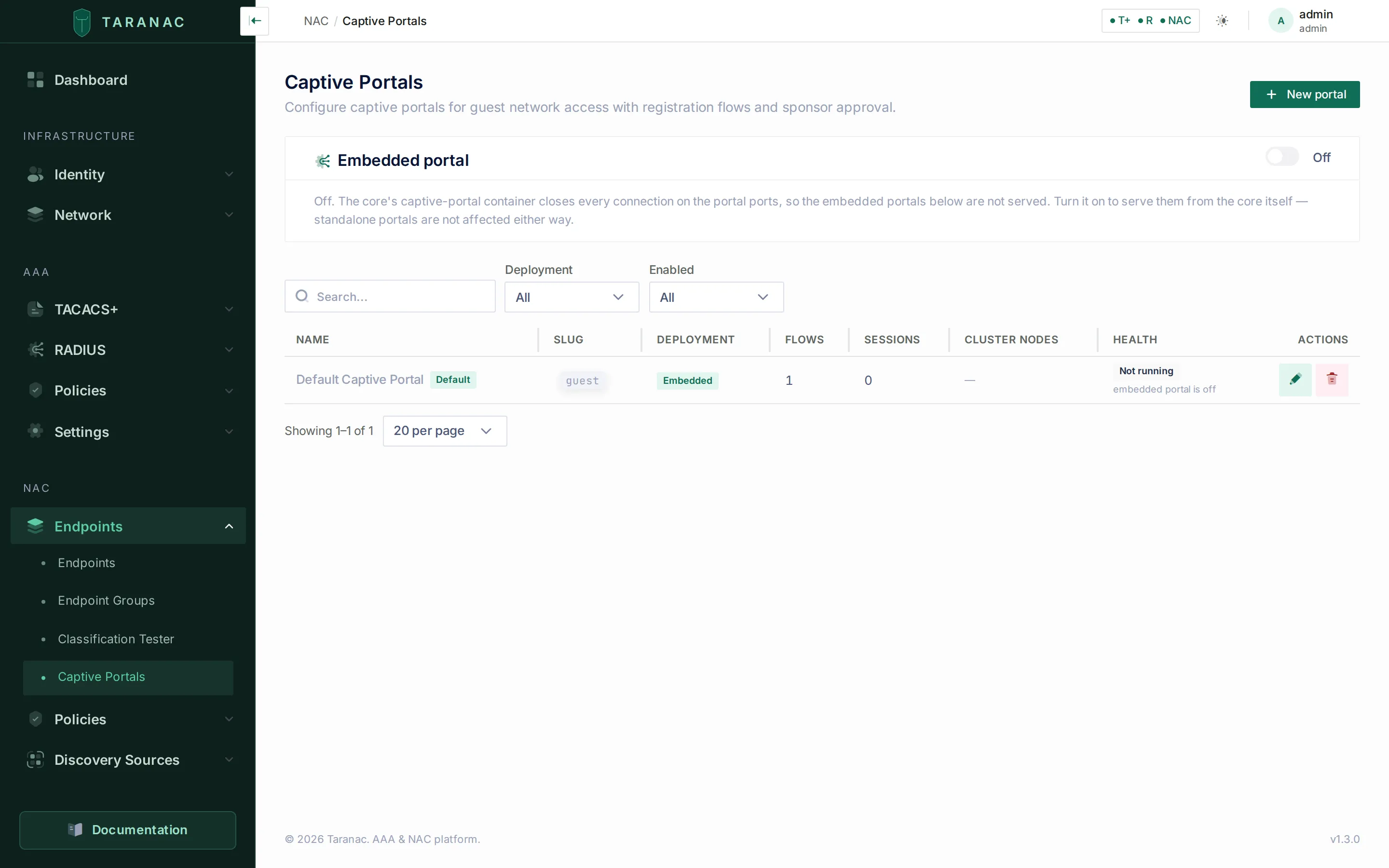The width and height of the screenshot is (1389, 868).
Task: Click the Settings gear icon
Action: click(36, 431)
